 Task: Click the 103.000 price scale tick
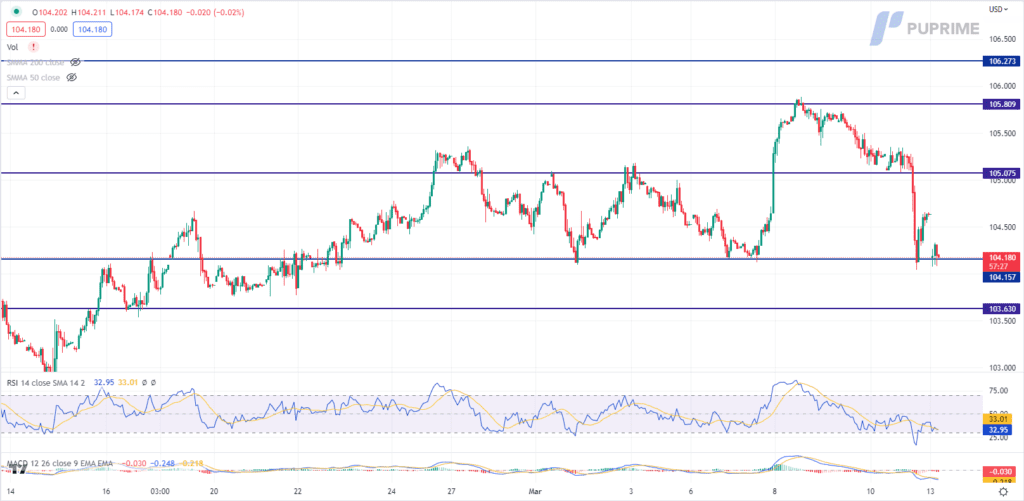click(1001, 368)
